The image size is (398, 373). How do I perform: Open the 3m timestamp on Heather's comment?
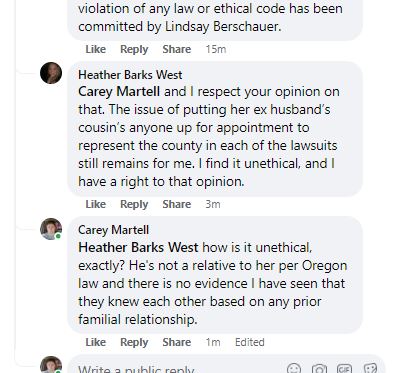coord(213,204)
